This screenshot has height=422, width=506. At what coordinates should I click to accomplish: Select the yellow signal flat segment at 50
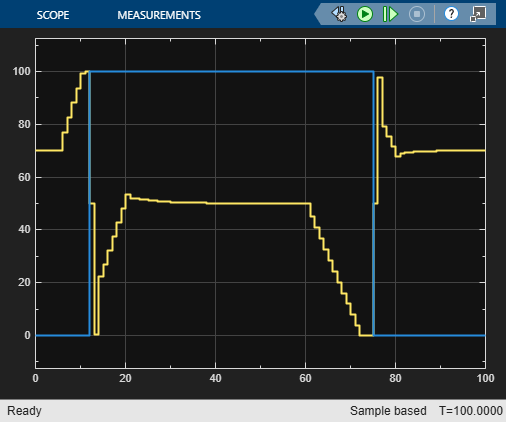258,203
